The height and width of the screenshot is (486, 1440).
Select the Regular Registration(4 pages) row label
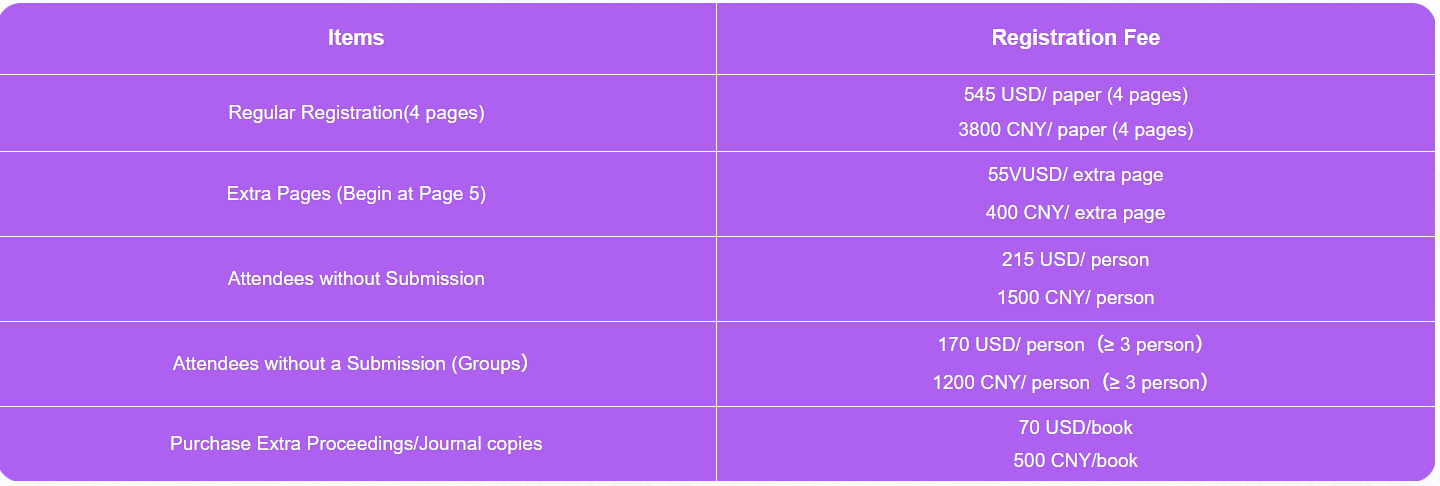pos(356,113)
